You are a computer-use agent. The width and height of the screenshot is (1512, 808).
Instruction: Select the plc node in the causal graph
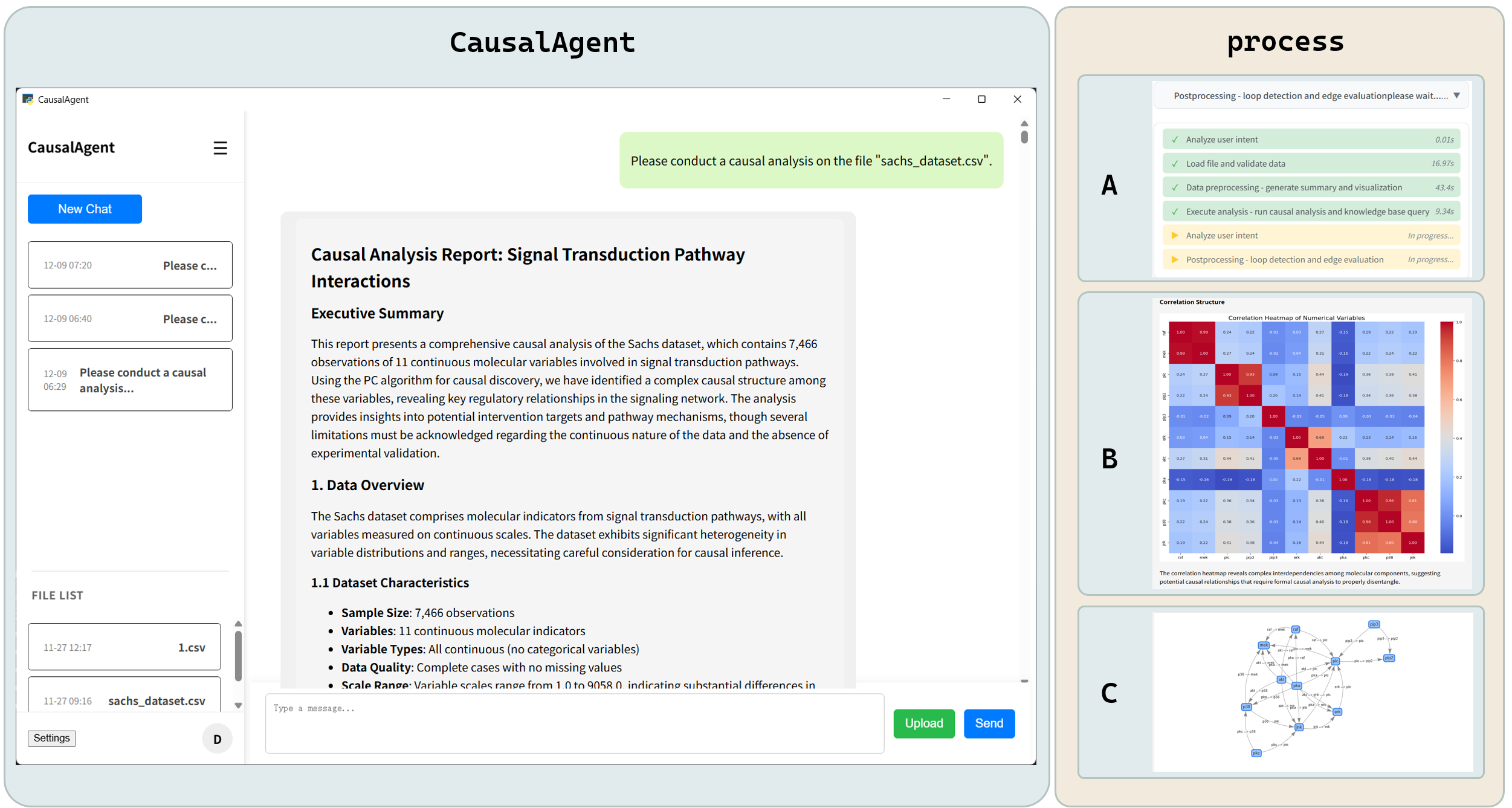(1336, 661)
